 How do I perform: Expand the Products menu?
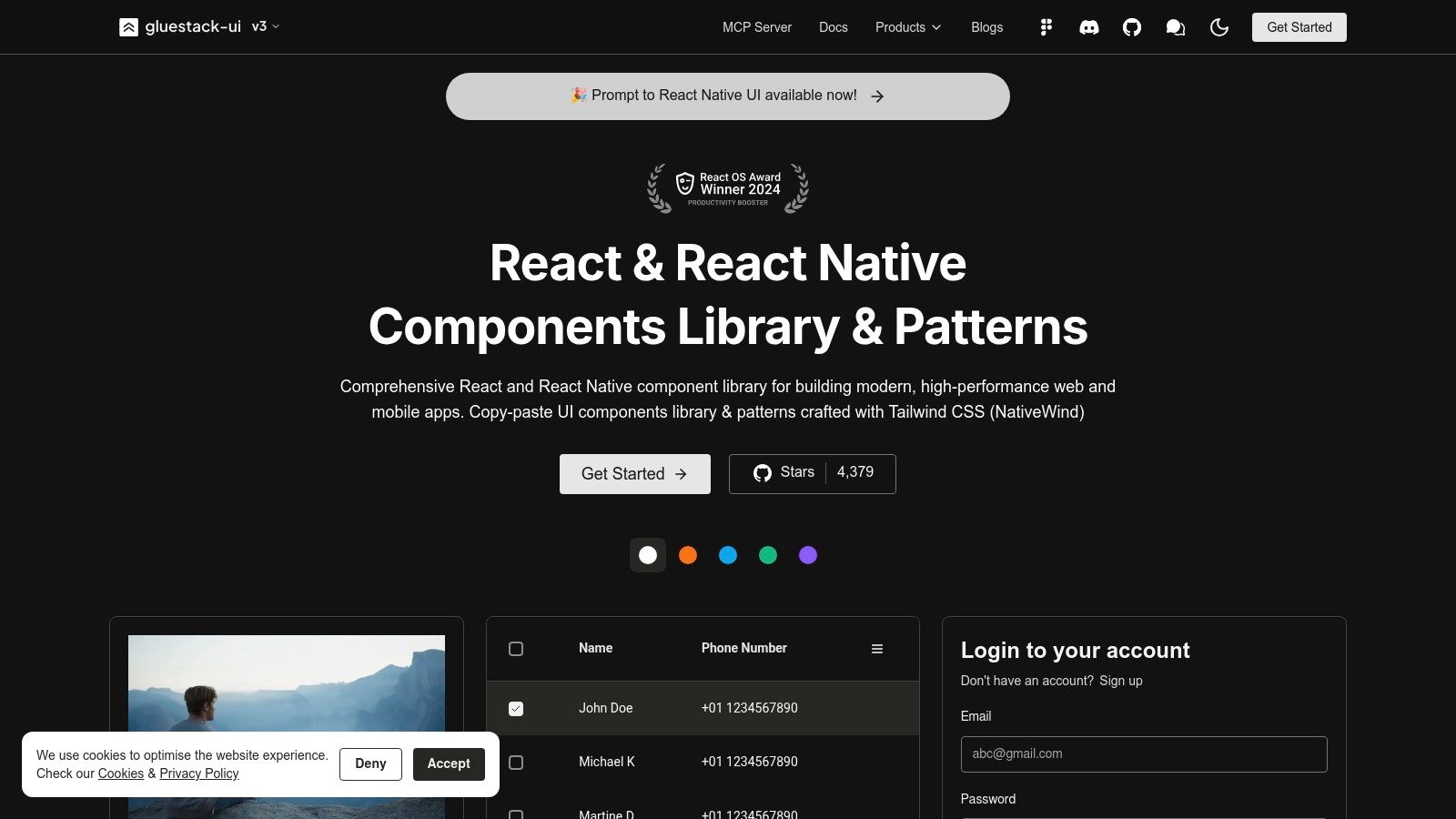pyautogui.click(x=908, y=27)
